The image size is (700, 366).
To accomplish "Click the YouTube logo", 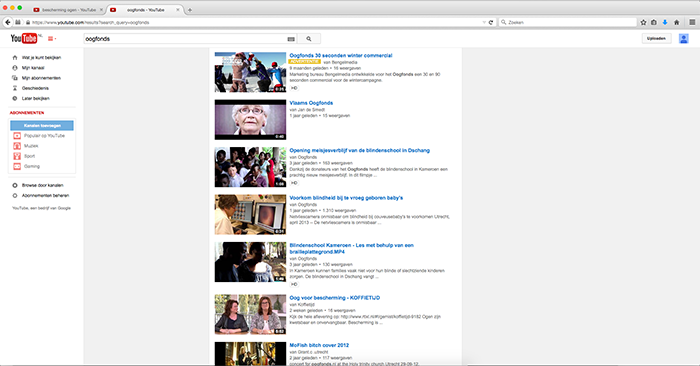I will [x=24, y=38].
